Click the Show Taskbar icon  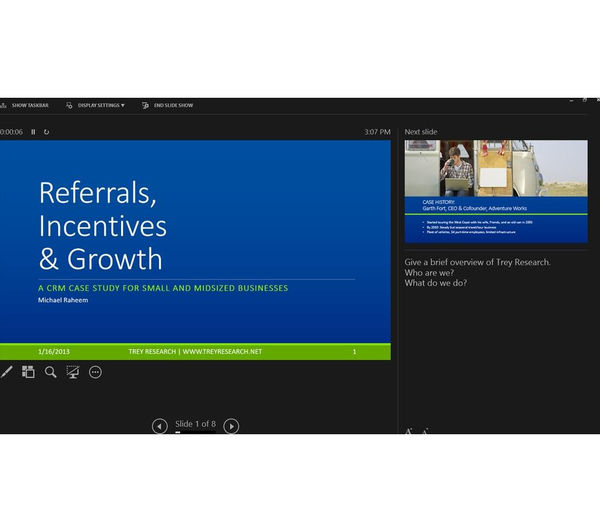3,105
